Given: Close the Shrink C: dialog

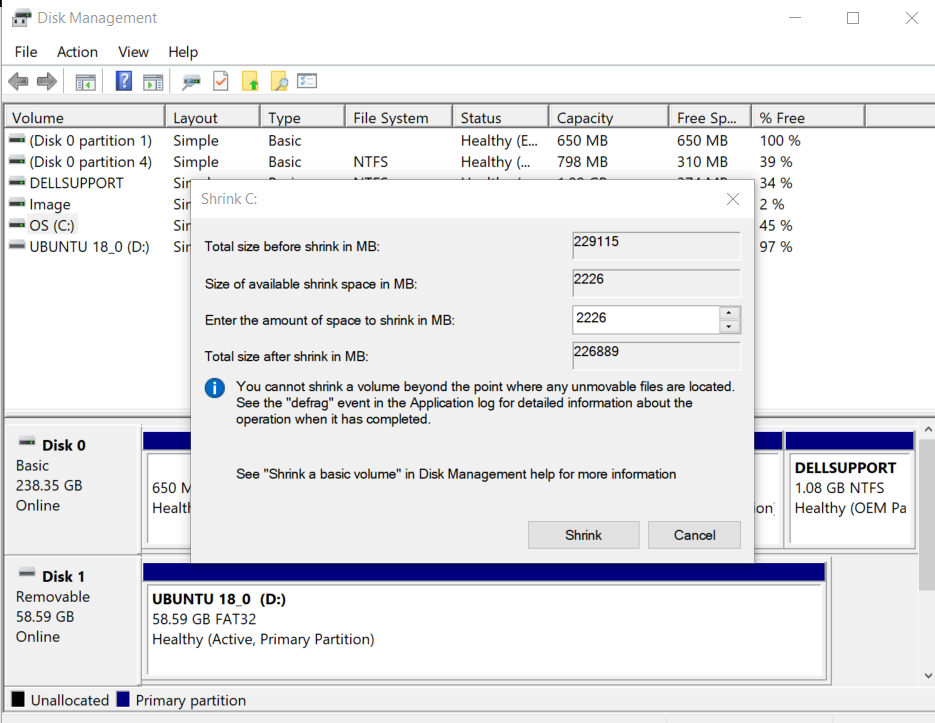Looking at the screenshot, I should (x=733, y=199).
